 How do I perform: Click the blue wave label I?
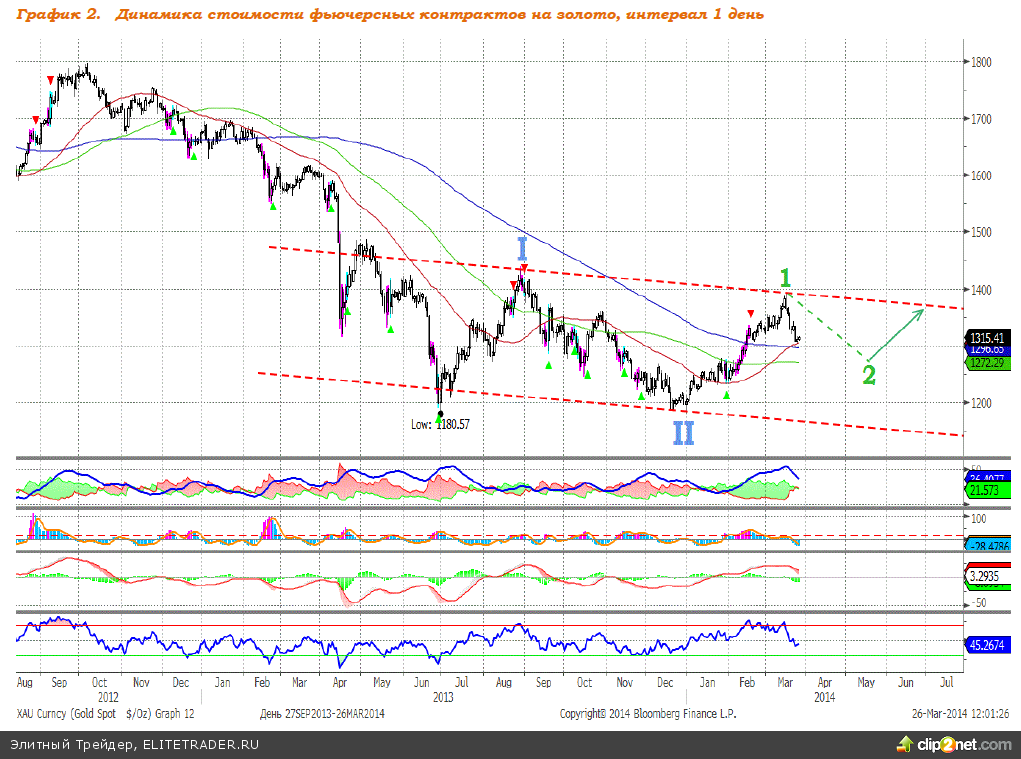click(x=521, y=248)
